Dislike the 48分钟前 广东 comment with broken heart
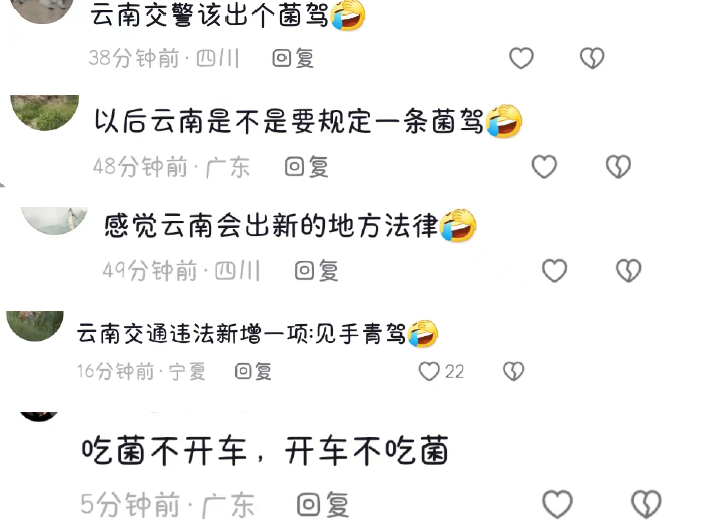The height and width of the screenshot is (525, 702). tap(618, 166)
